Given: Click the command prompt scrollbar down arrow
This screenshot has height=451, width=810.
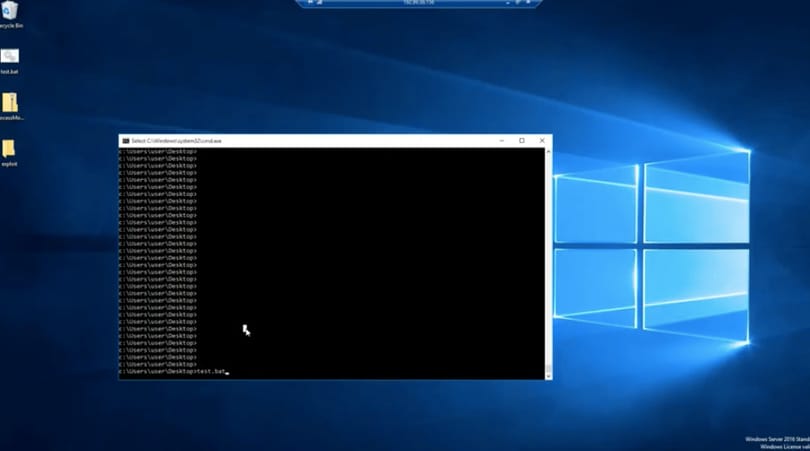Looking at the screenshot, I should (548, 376).
